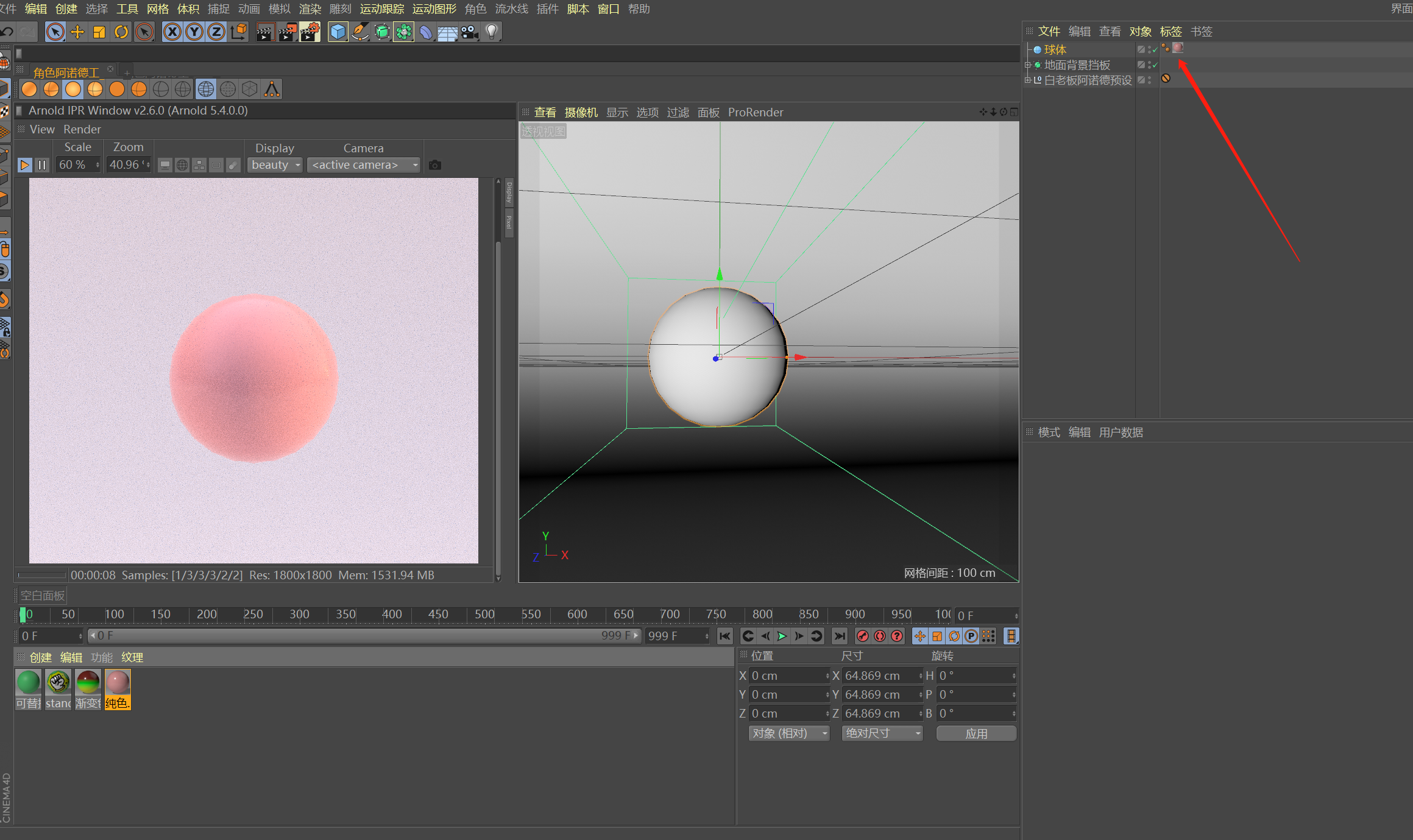
Task: Open the deformer bend icon
Action: click(426, 32)
